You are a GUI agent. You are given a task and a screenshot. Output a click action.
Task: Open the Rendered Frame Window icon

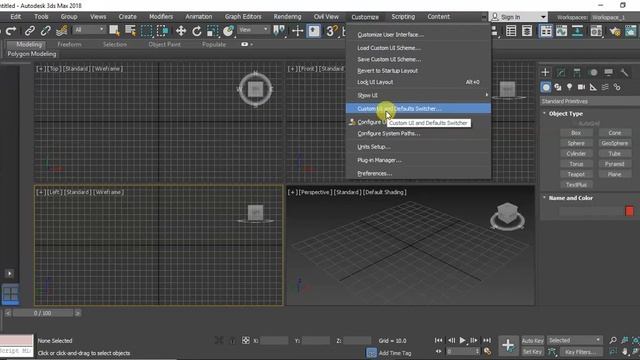[631, 31]
